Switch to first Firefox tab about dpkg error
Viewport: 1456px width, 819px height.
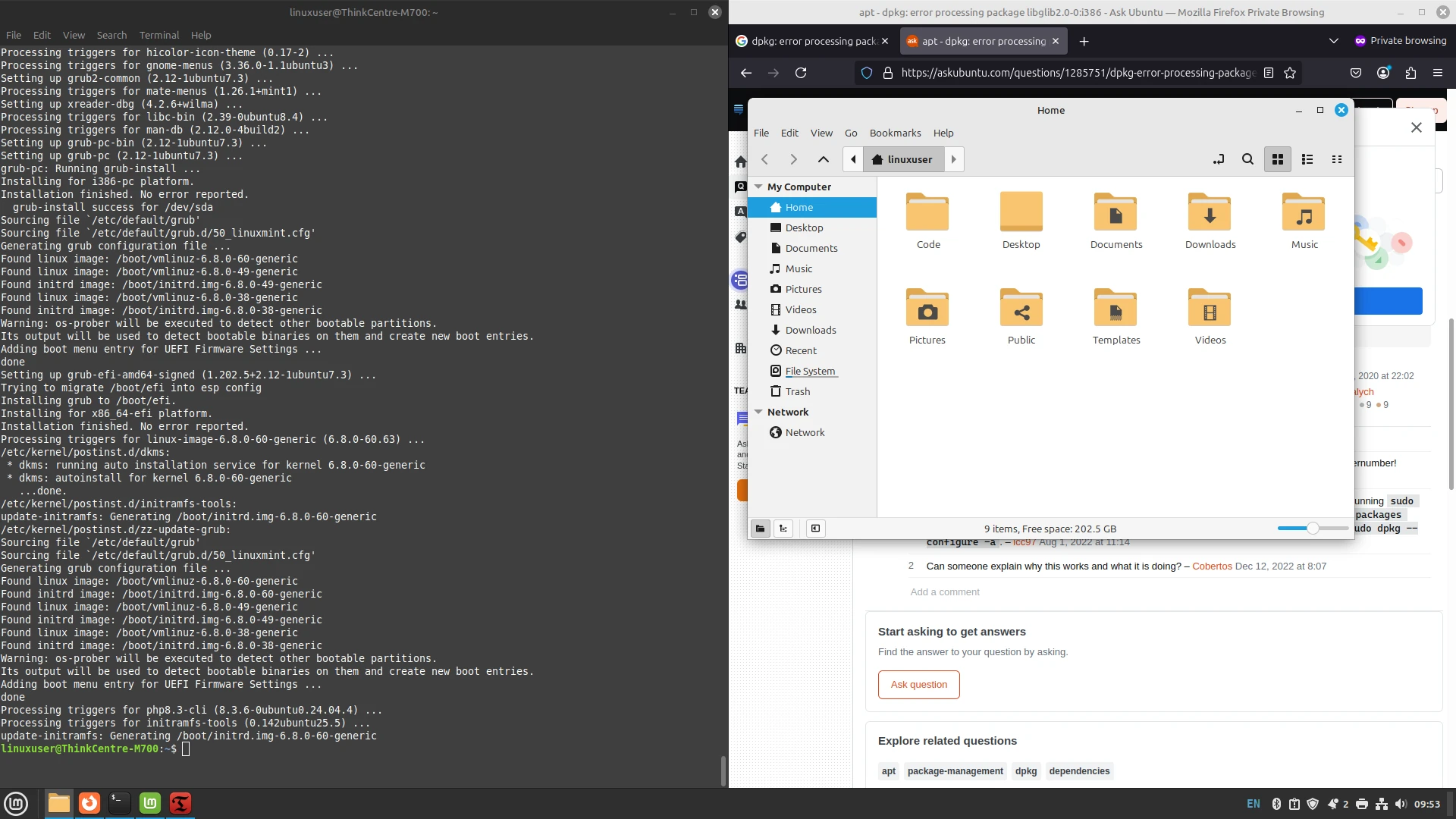click(x=814, y=41)
